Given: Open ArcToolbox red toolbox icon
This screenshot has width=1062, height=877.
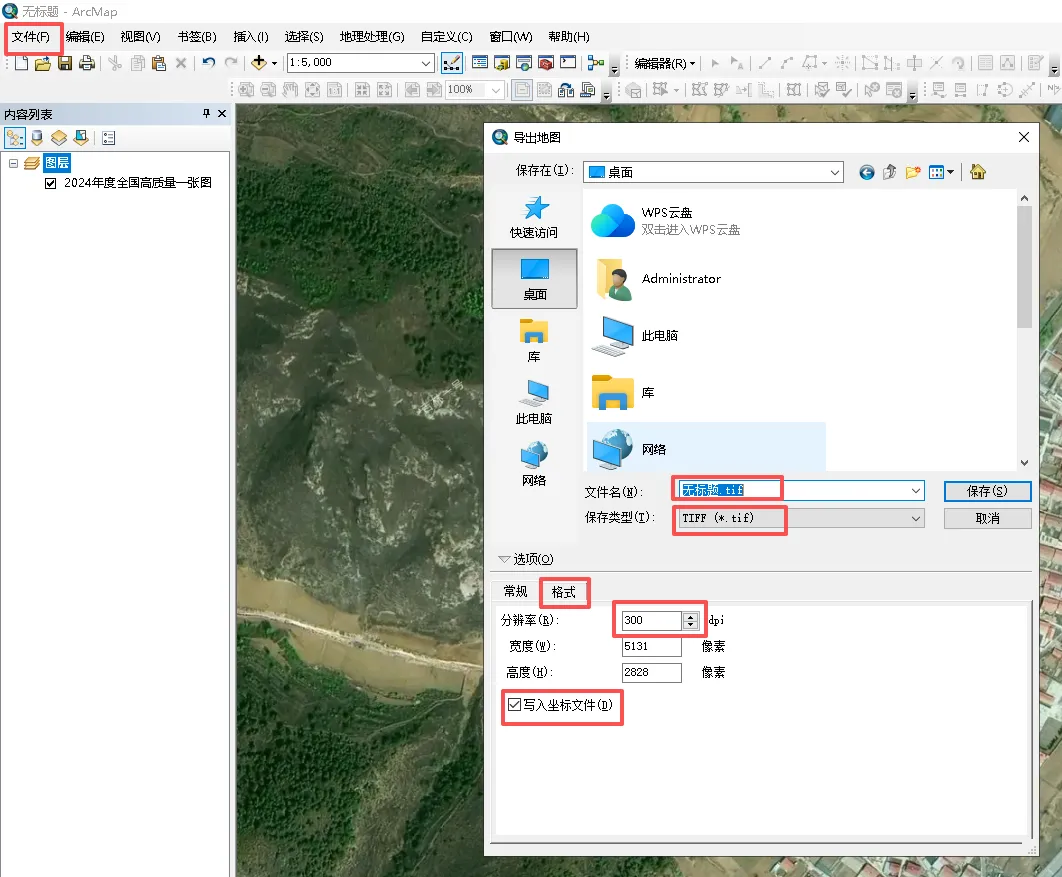Looking at the screenshot, I should click(546, 63).
